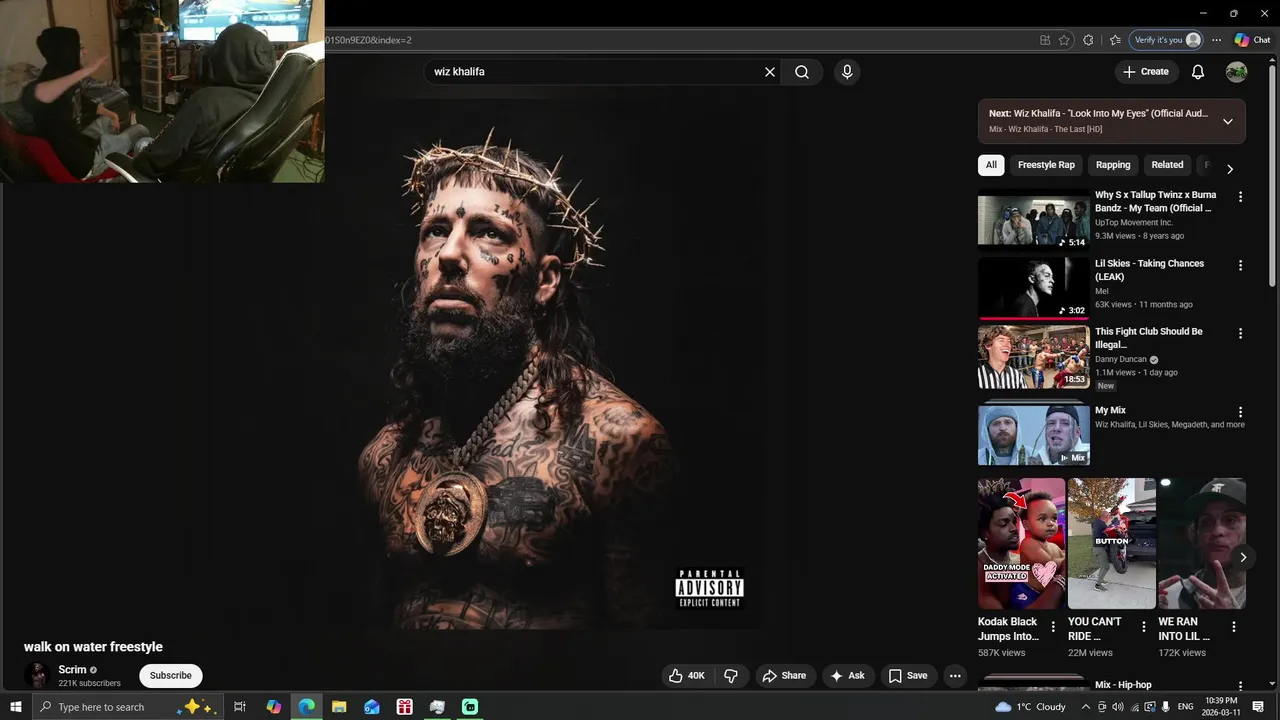Screen dimensions: 1280x720
Task: Open options for Why S x Tallup Twinz video
Action: [x=1240, y=197]
